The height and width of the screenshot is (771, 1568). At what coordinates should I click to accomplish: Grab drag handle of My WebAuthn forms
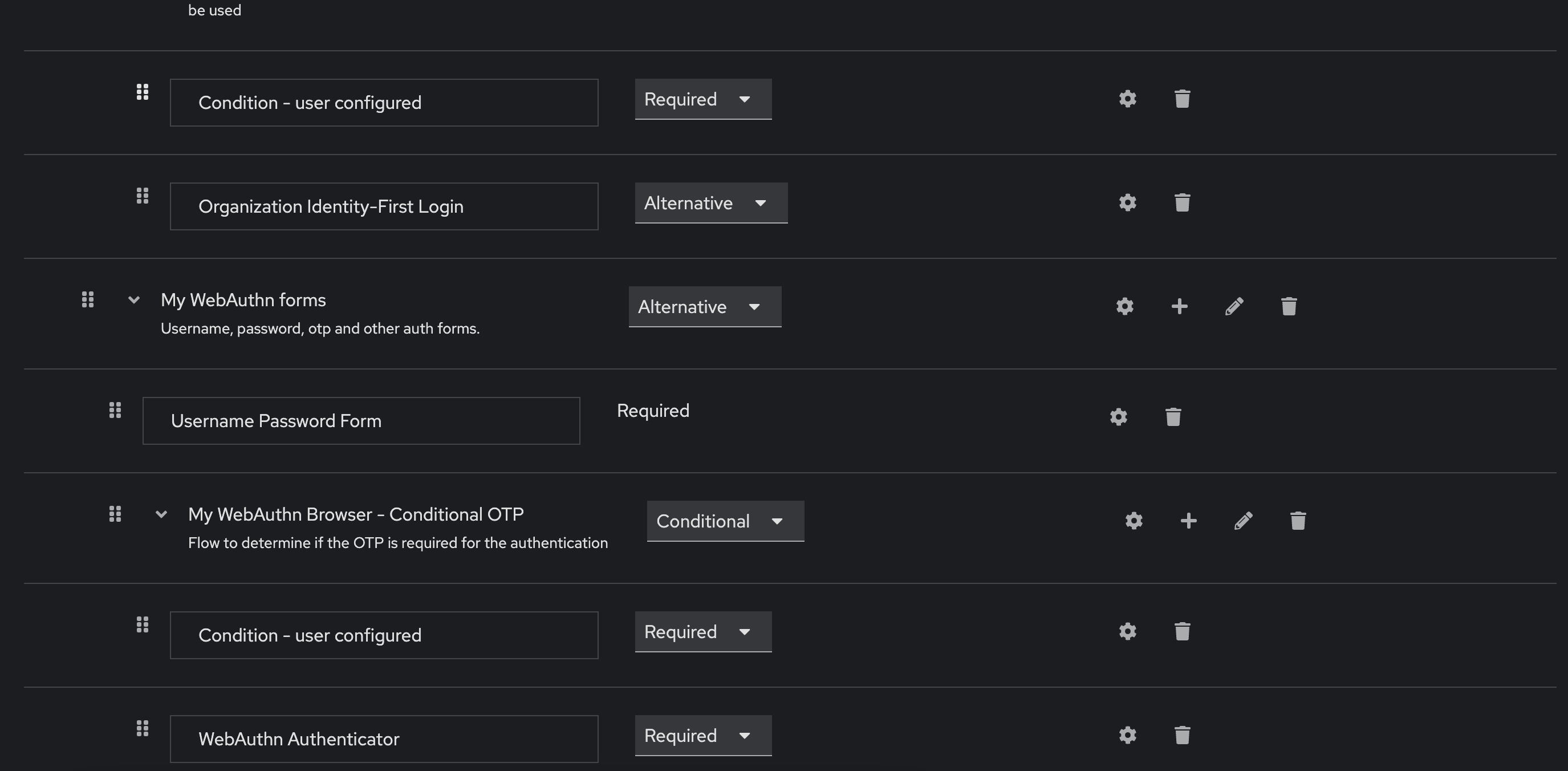click(88, 299)
